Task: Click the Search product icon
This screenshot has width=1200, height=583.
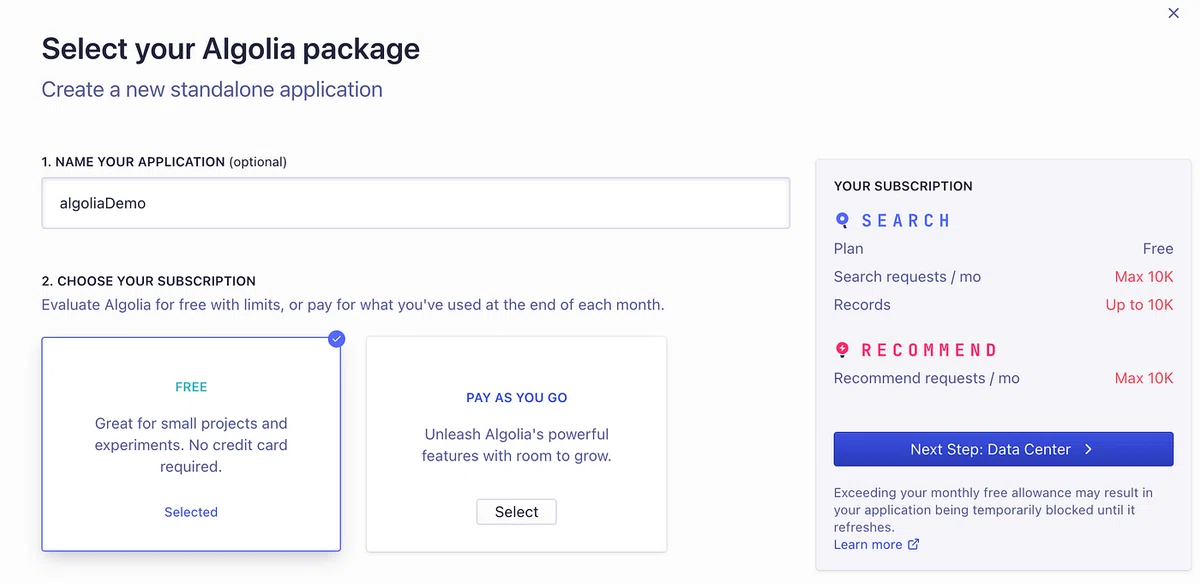Action: point(842,220)
